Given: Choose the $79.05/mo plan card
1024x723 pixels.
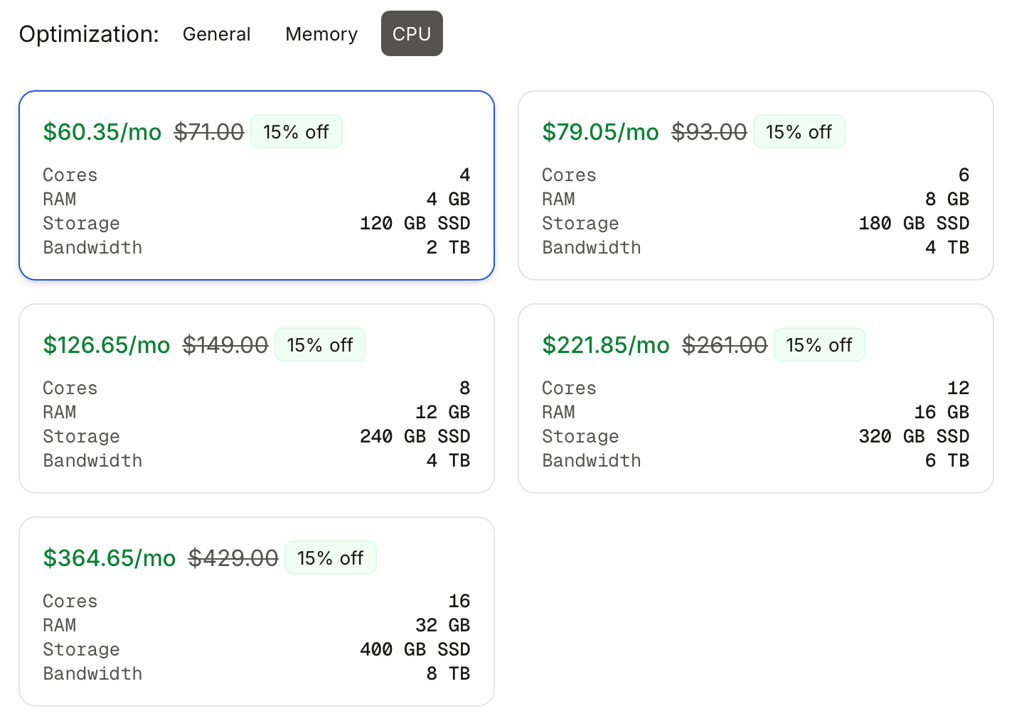Looking at the screenshot, I should [x=756, y=185].
